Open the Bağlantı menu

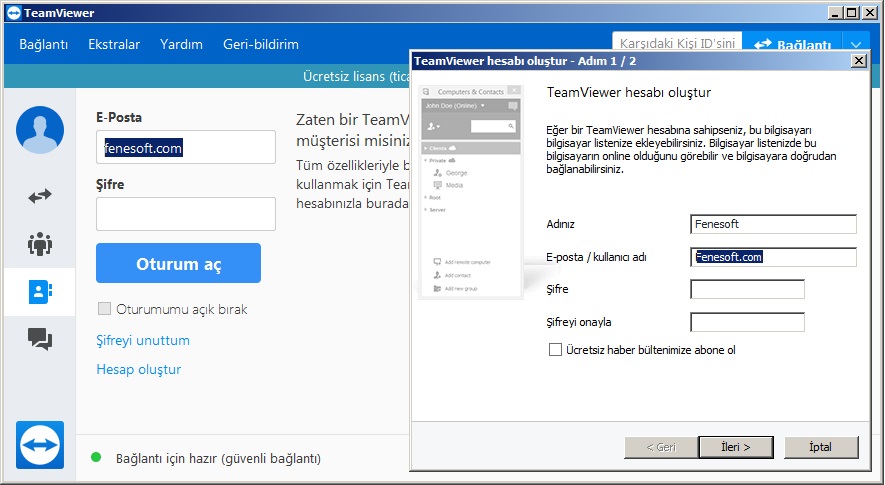coord(43,44)
